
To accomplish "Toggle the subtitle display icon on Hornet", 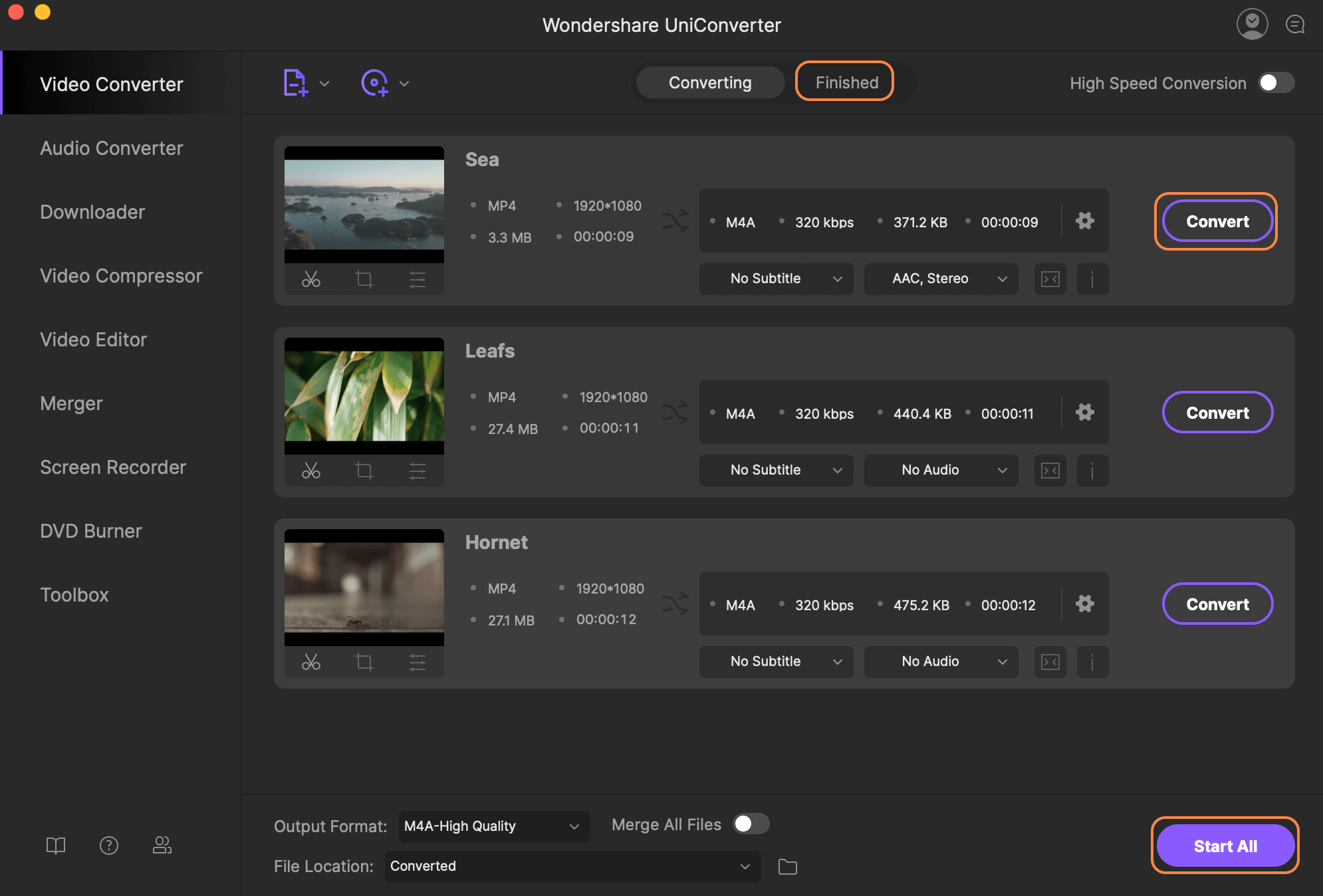I will click(x=1050, y=659).
